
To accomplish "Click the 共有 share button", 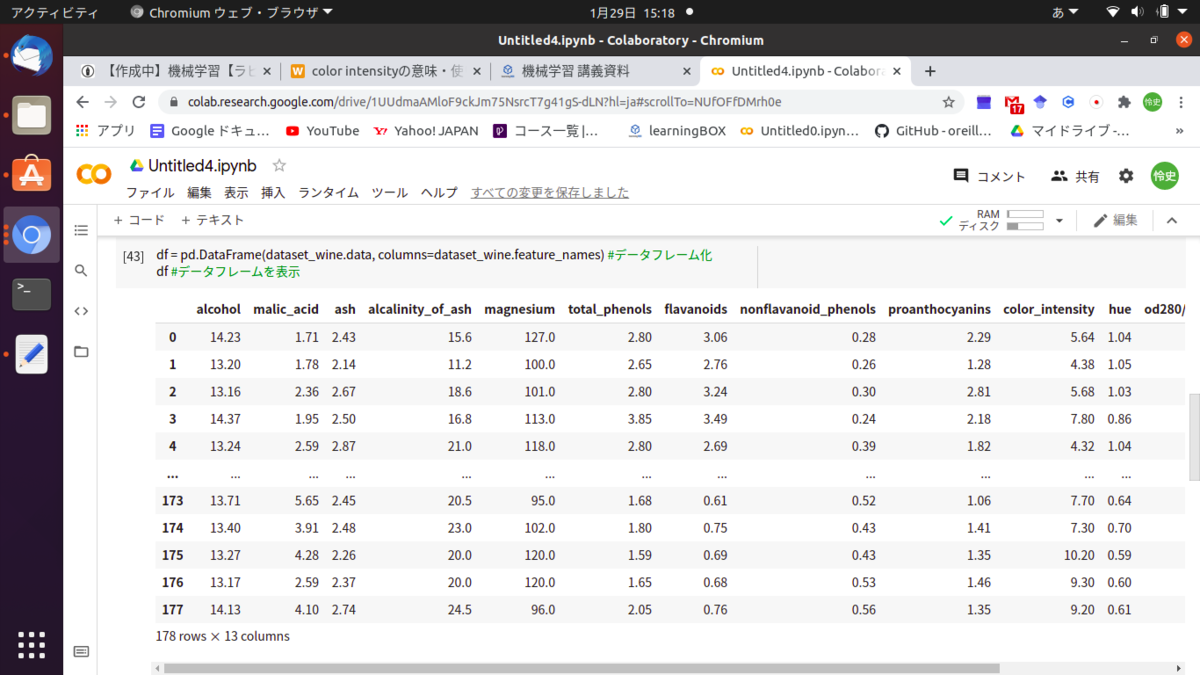I will (x=1075, y=176).
